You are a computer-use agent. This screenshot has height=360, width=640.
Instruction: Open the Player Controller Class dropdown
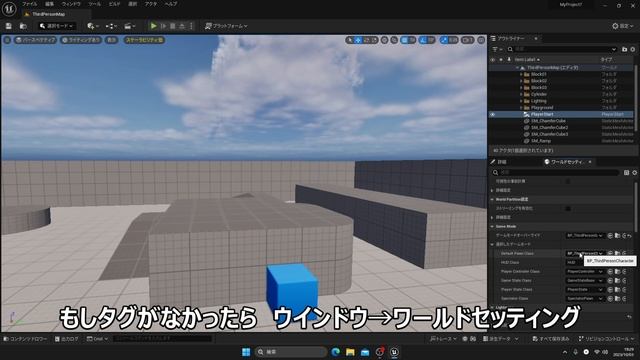click(x=585, y=271)
